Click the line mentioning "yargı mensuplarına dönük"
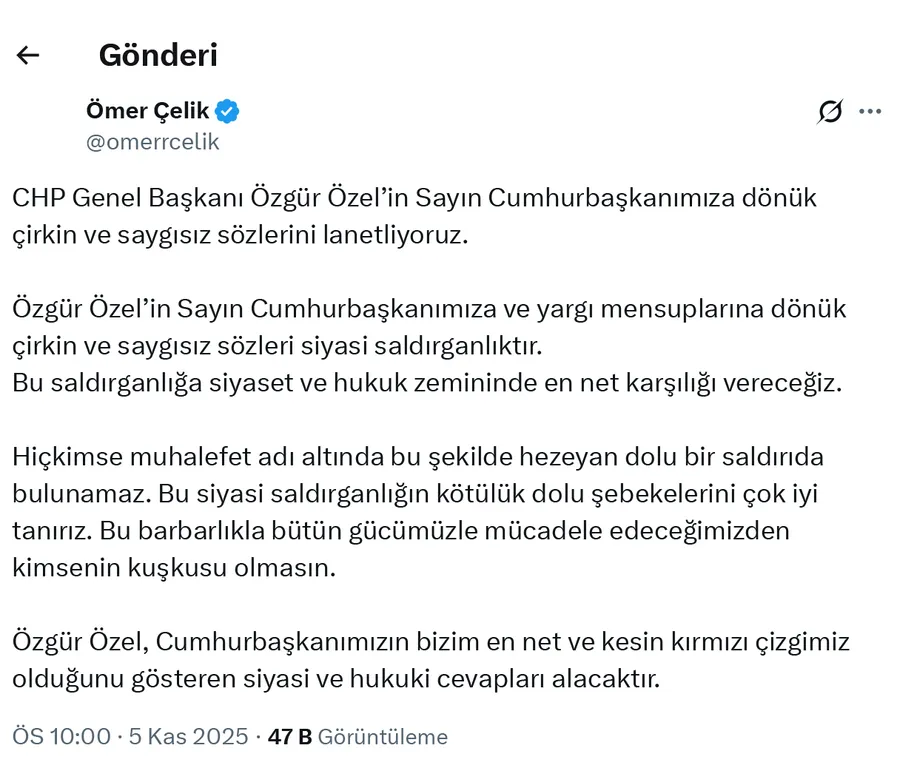Image resolution: width=900 pixels, height=768 pixels. click(x=429, y=308)
